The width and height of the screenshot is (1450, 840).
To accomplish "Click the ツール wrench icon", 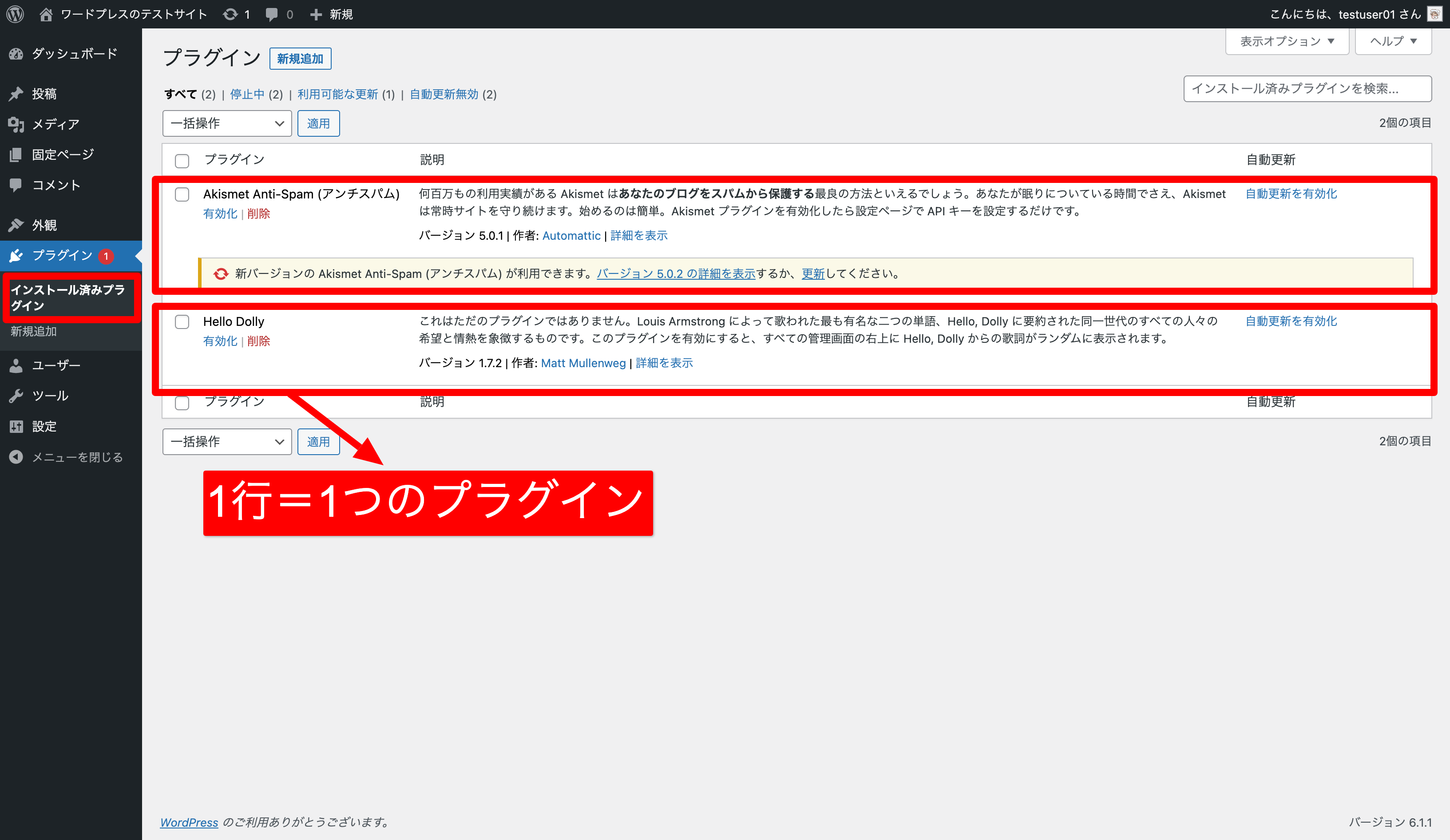I will (16, 395).
